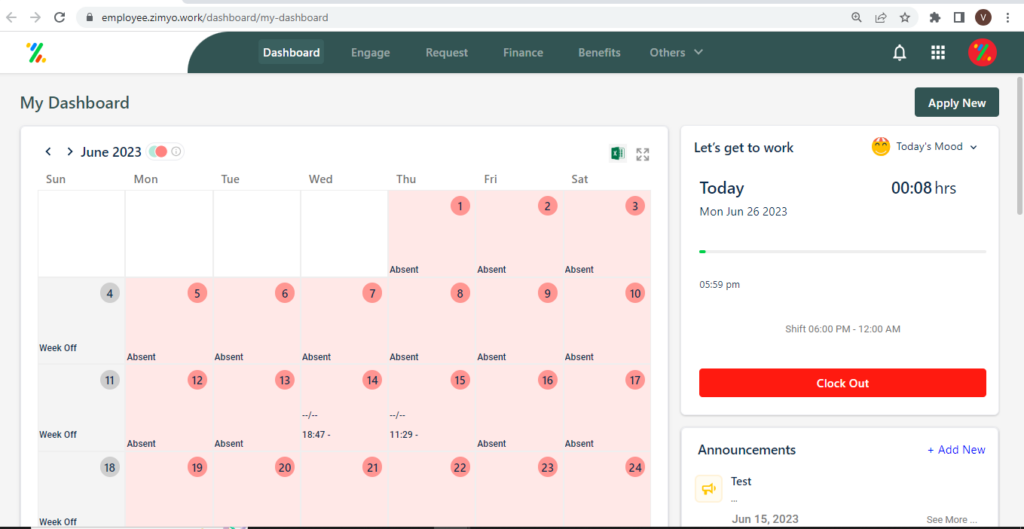Click Shift 06:00 PM - 12:00 AM text
This screenshot has height=529, width=1024.
coord(842,329)
